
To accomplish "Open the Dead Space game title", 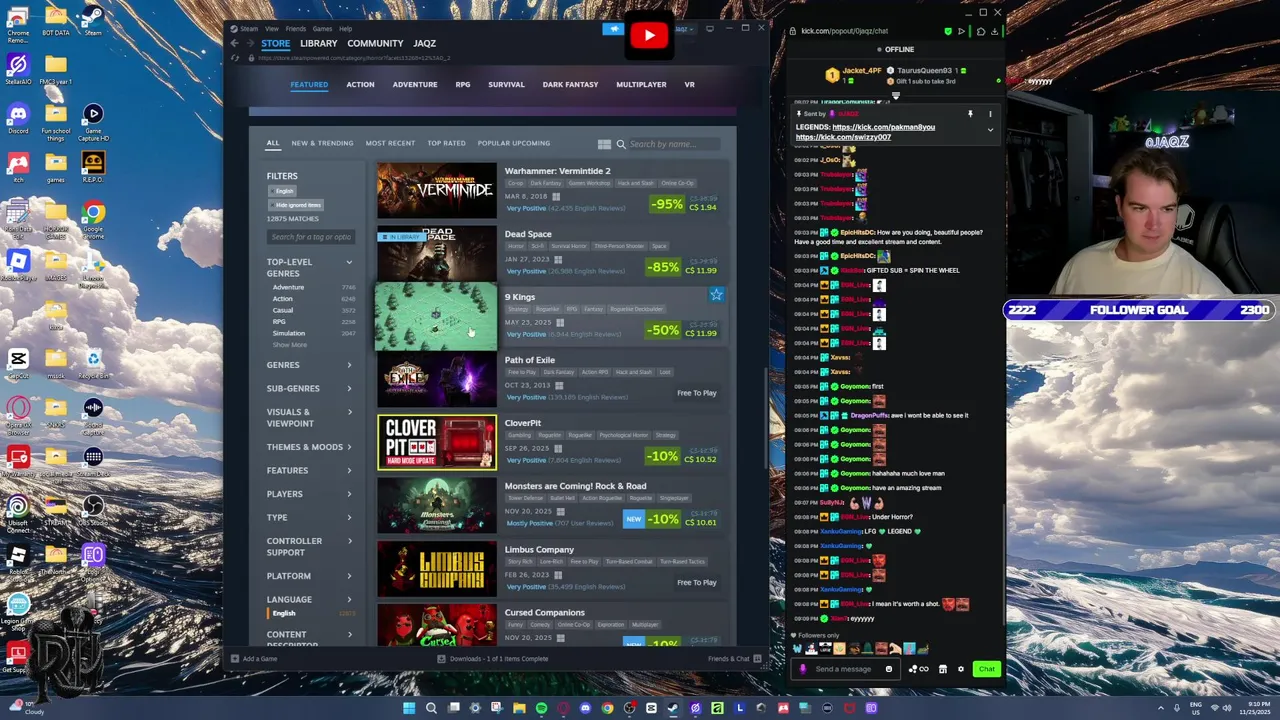I will tap(528, 234).
